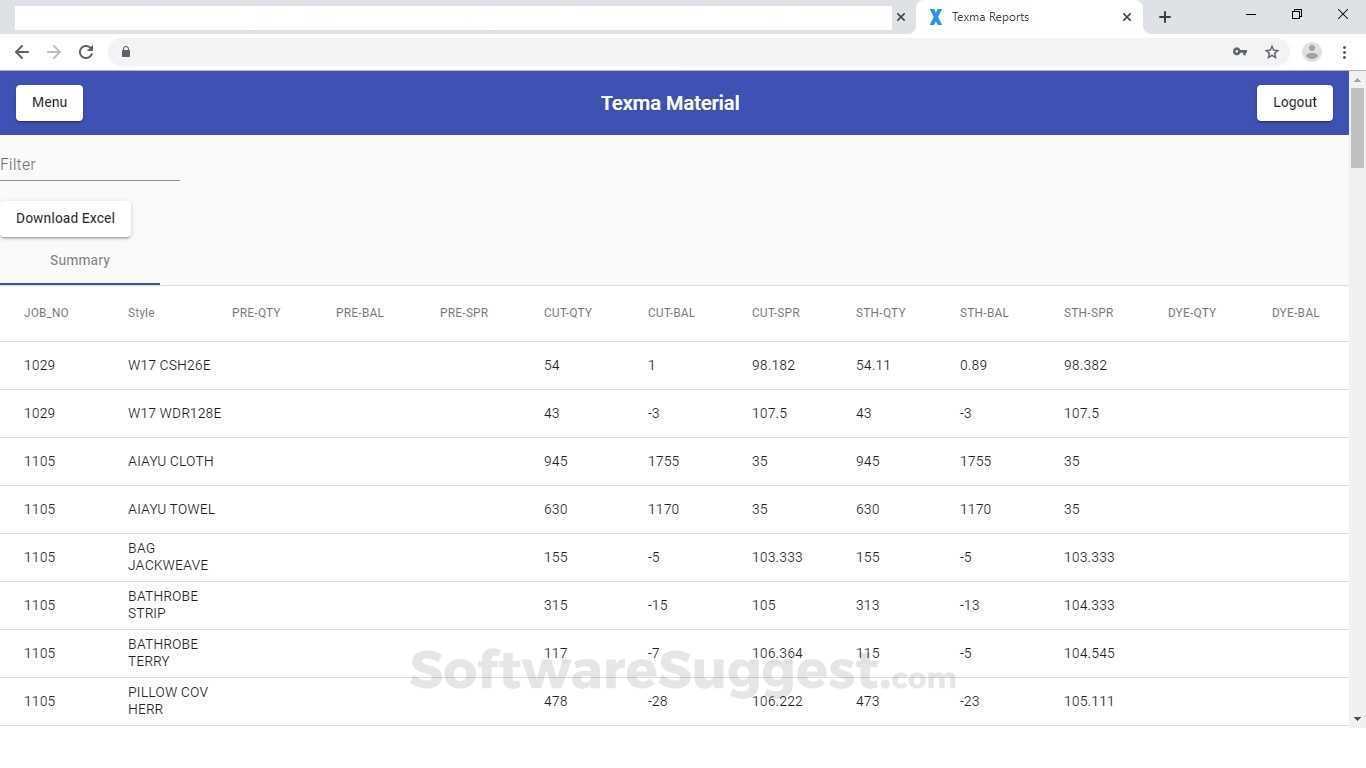Open the saved passwords key icon
Image resolution: width=1366 pixels, height=768 pixels.
coord(1239,51)
